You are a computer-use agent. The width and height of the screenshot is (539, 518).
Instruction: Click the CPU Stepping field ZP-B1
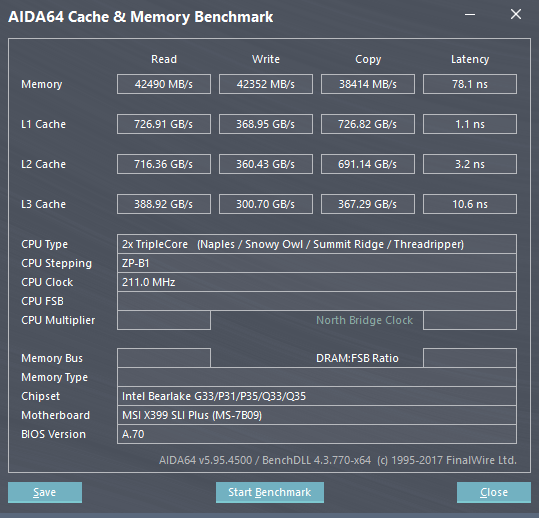coord(317,263)
